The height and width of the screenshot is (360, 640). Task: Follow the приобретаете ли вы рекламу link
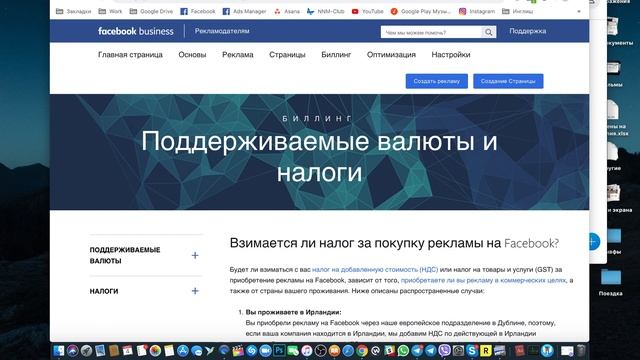[483, 280]
